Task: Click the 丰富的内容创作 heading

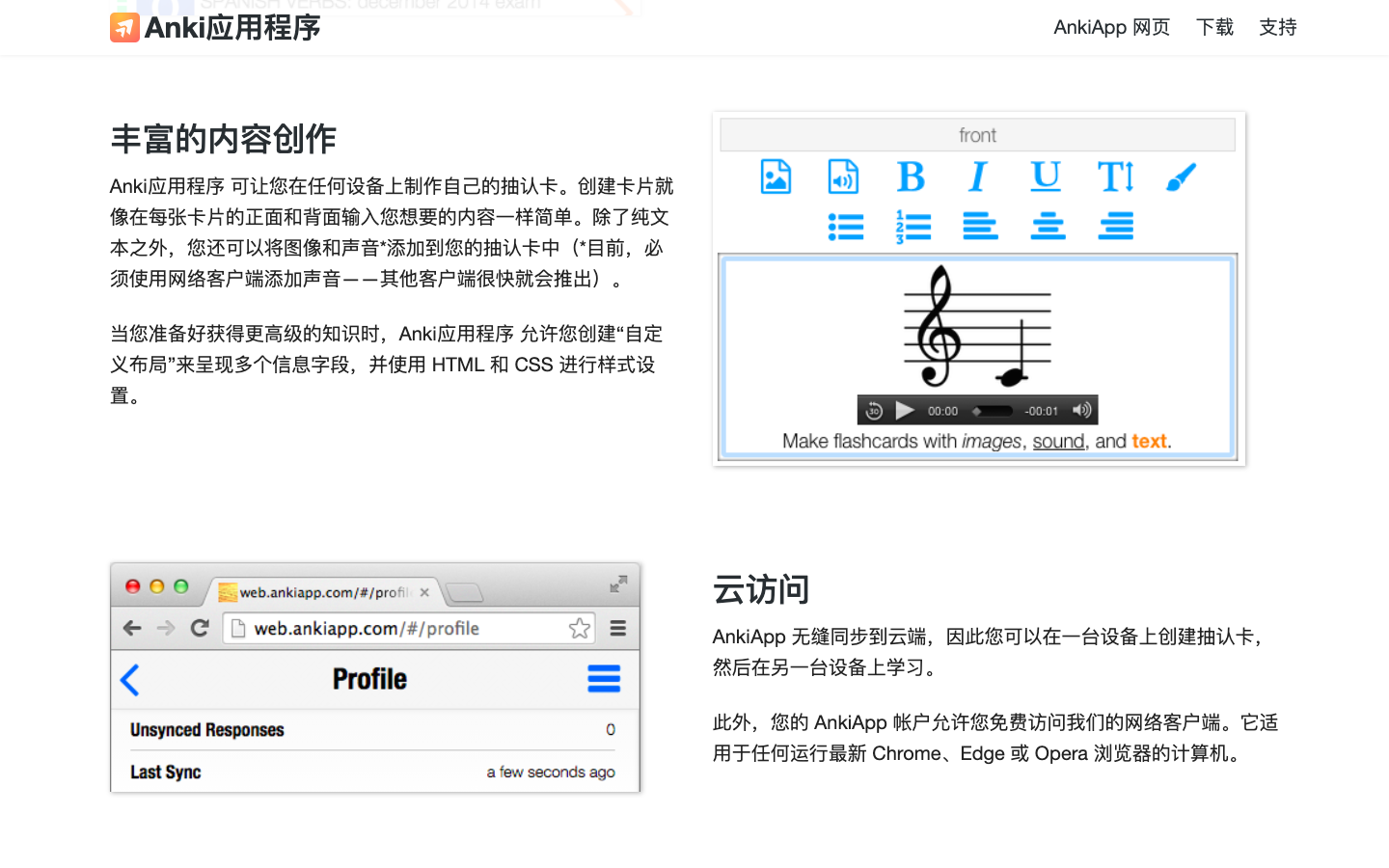Action: point(224,139)
